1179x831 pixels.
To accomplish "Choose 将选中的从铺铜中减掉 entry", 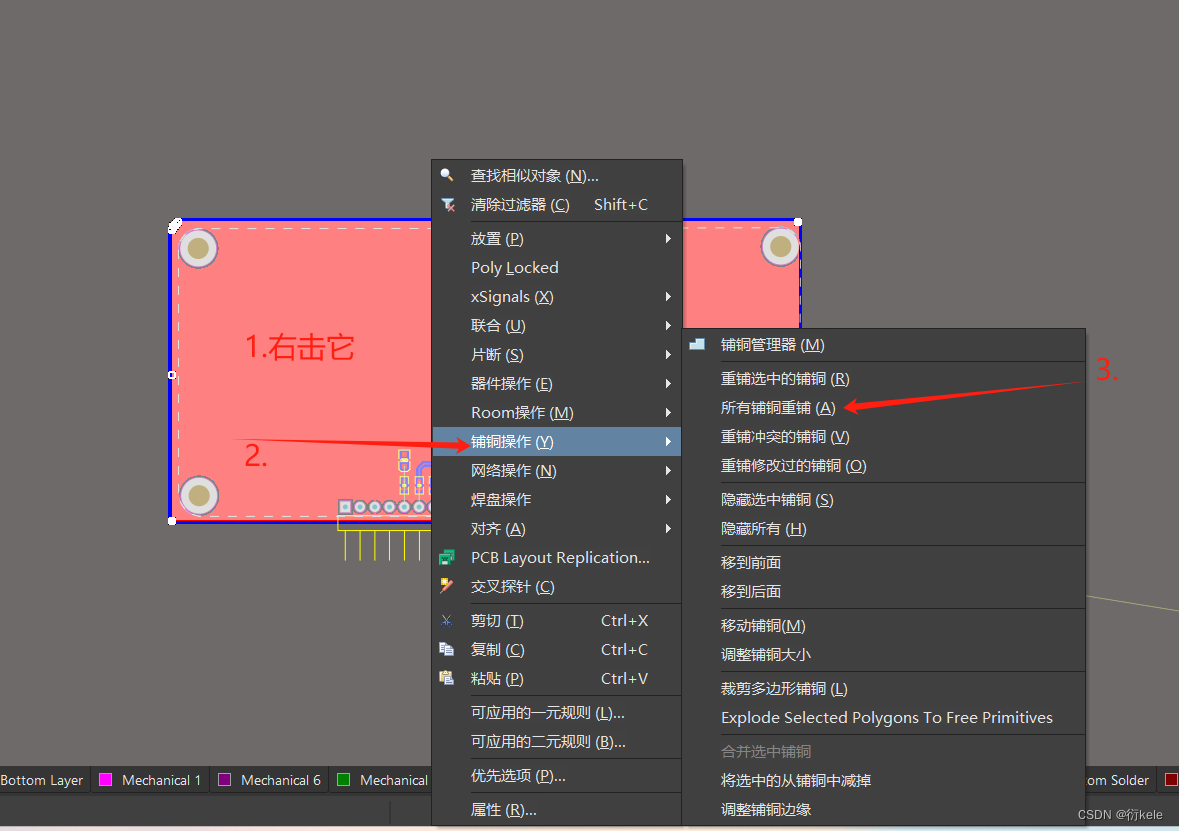I will [x=884, y=781].
